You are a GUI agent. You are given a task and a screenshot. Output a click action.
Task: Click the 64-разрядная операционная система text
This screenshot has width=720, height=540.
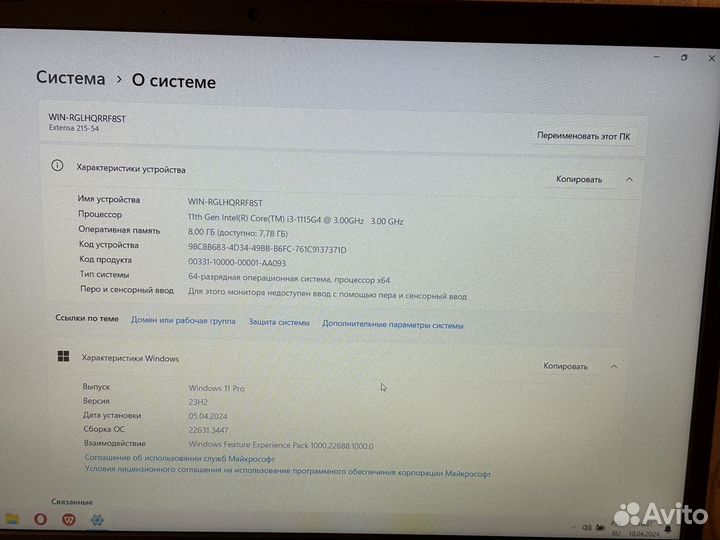[x=289, y=278]
